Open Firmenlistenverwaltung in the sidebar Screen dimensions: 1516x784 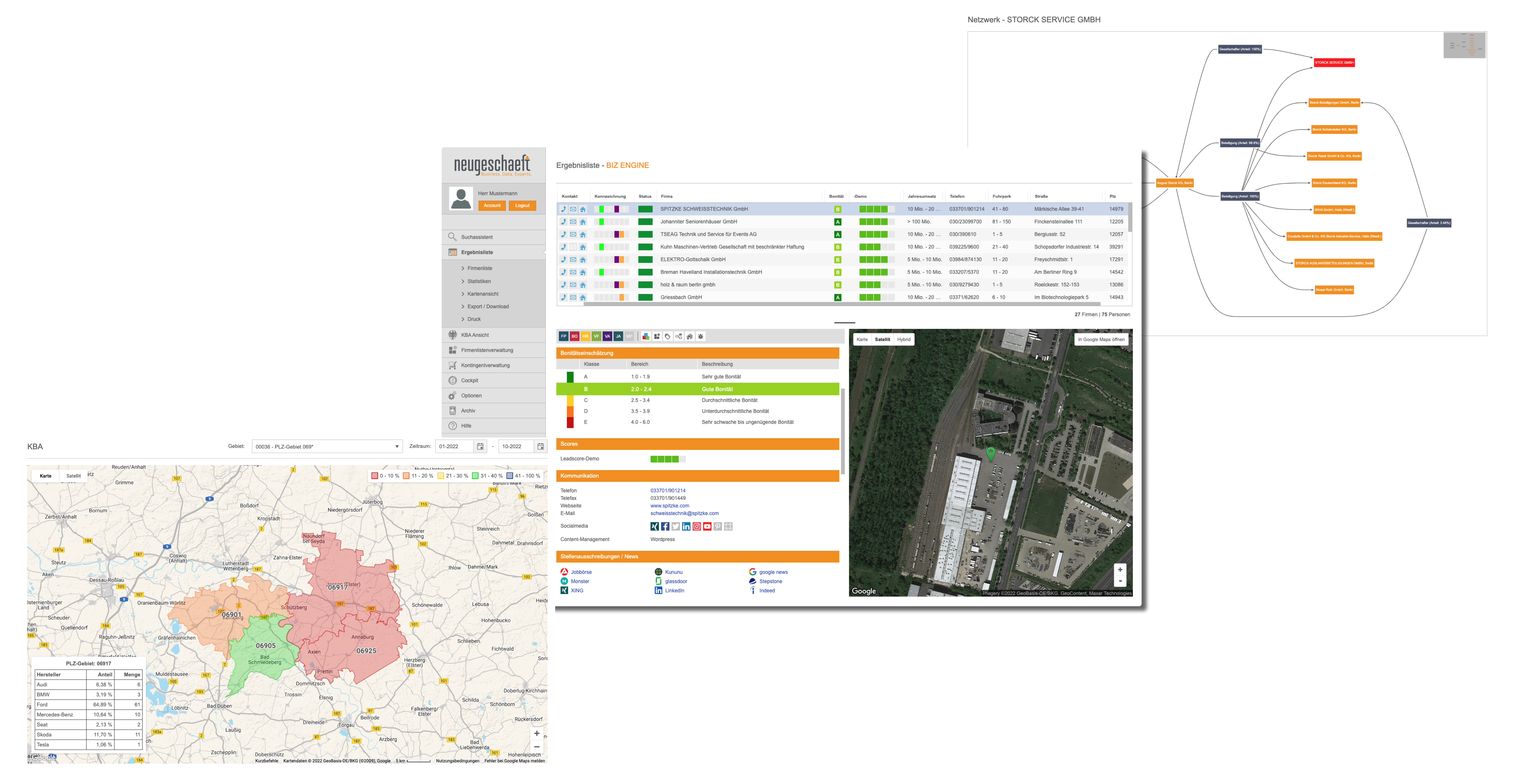pyautogui.click(x=487, y=350)
